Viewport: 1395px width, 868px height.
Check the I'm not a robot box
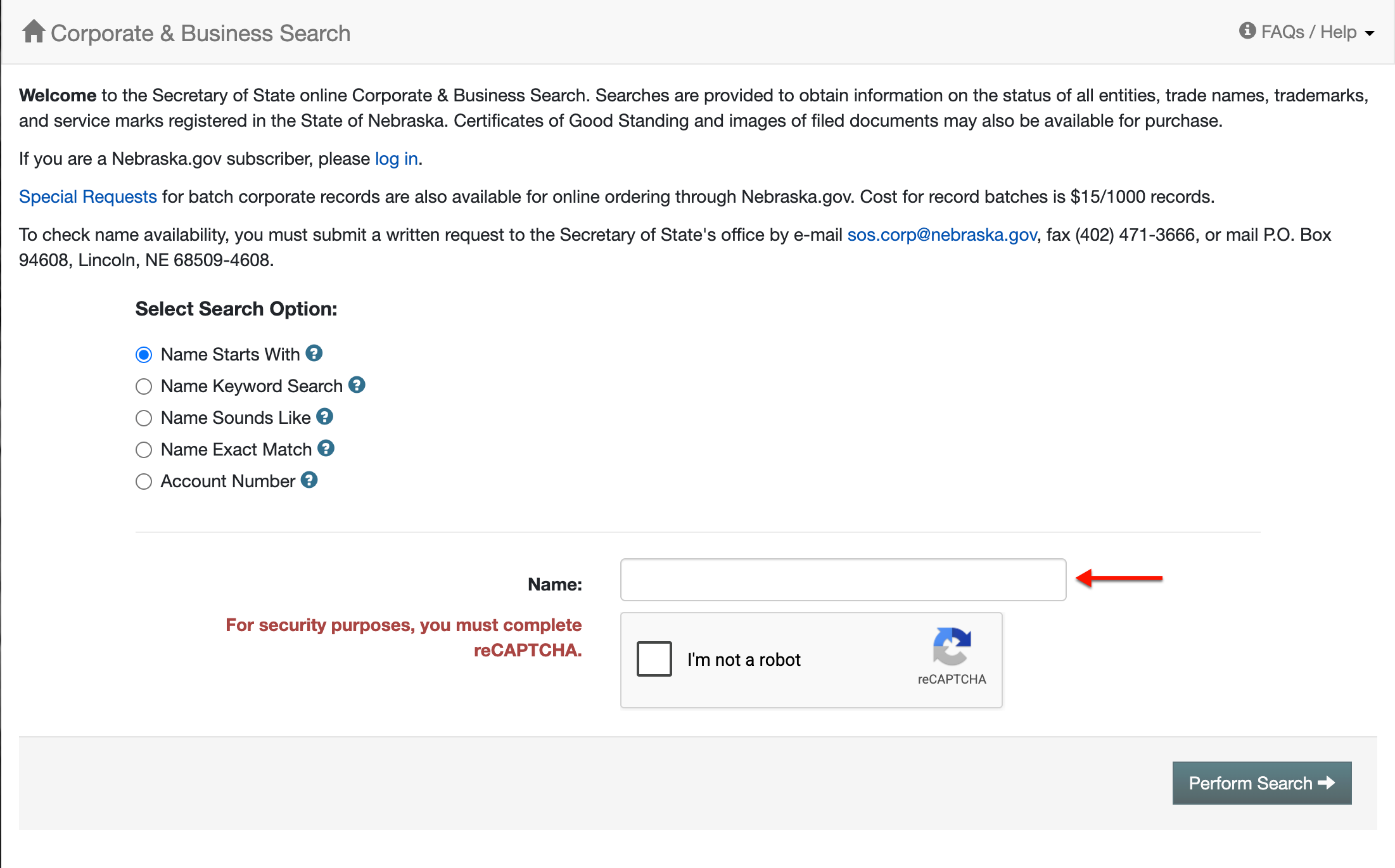pos(654,659)
